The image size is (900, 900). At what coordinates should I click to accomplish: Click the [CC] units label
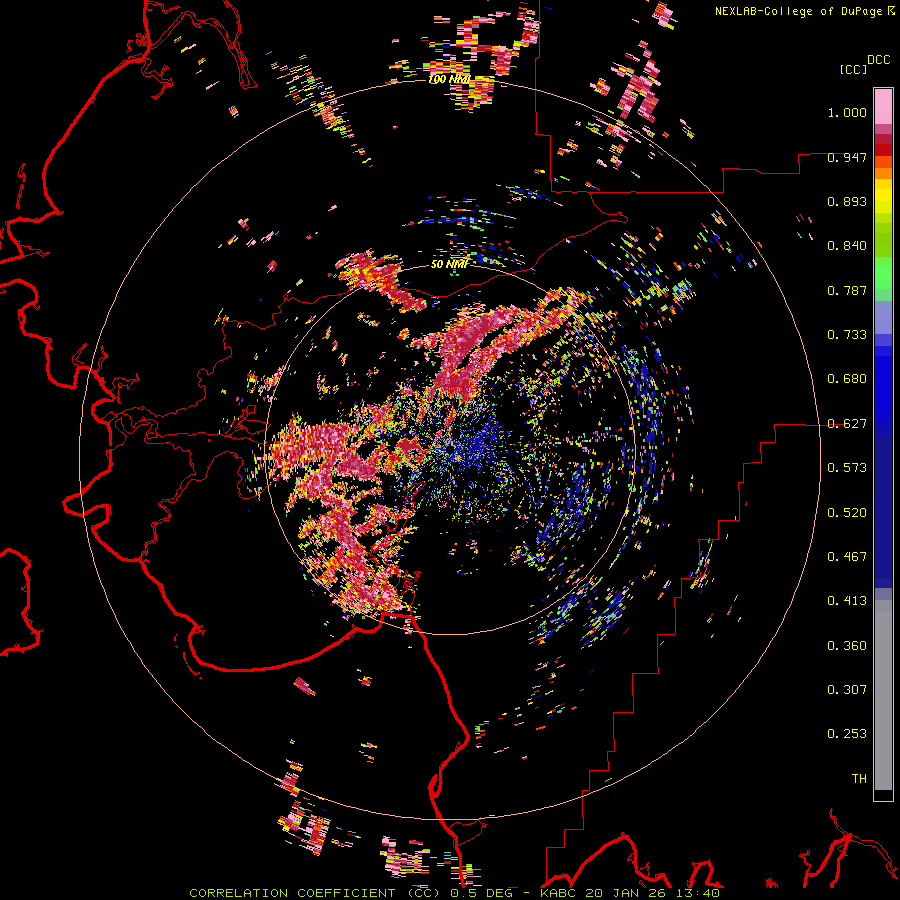point(853,69)
